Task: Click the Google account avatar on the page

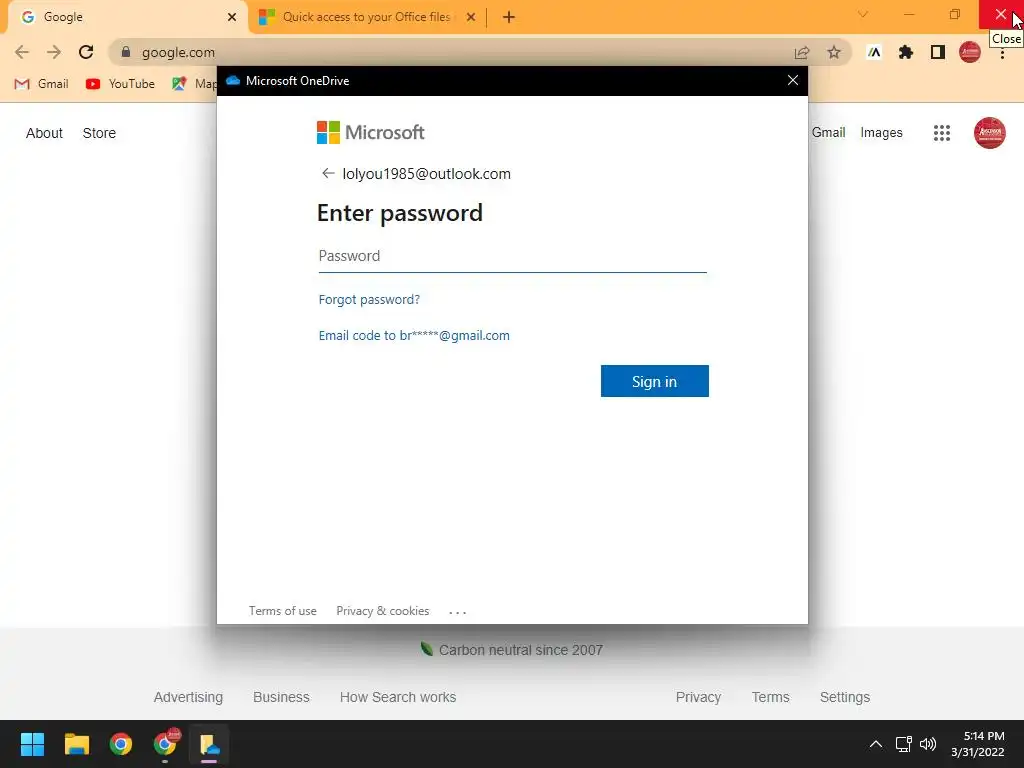Action: (x=989, y=133)
